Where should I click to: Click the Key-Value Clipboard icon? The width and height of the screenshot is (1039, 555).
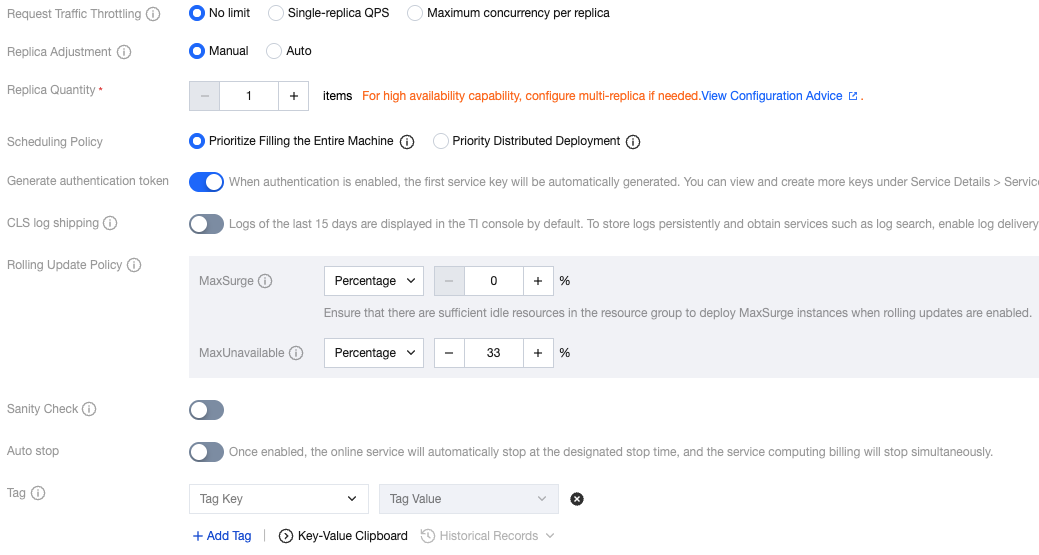click(x=286, y=536)
